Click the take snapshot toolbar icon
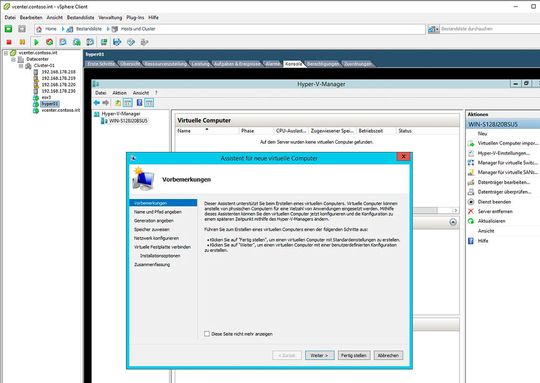540x383 pixels. [63, 42]
